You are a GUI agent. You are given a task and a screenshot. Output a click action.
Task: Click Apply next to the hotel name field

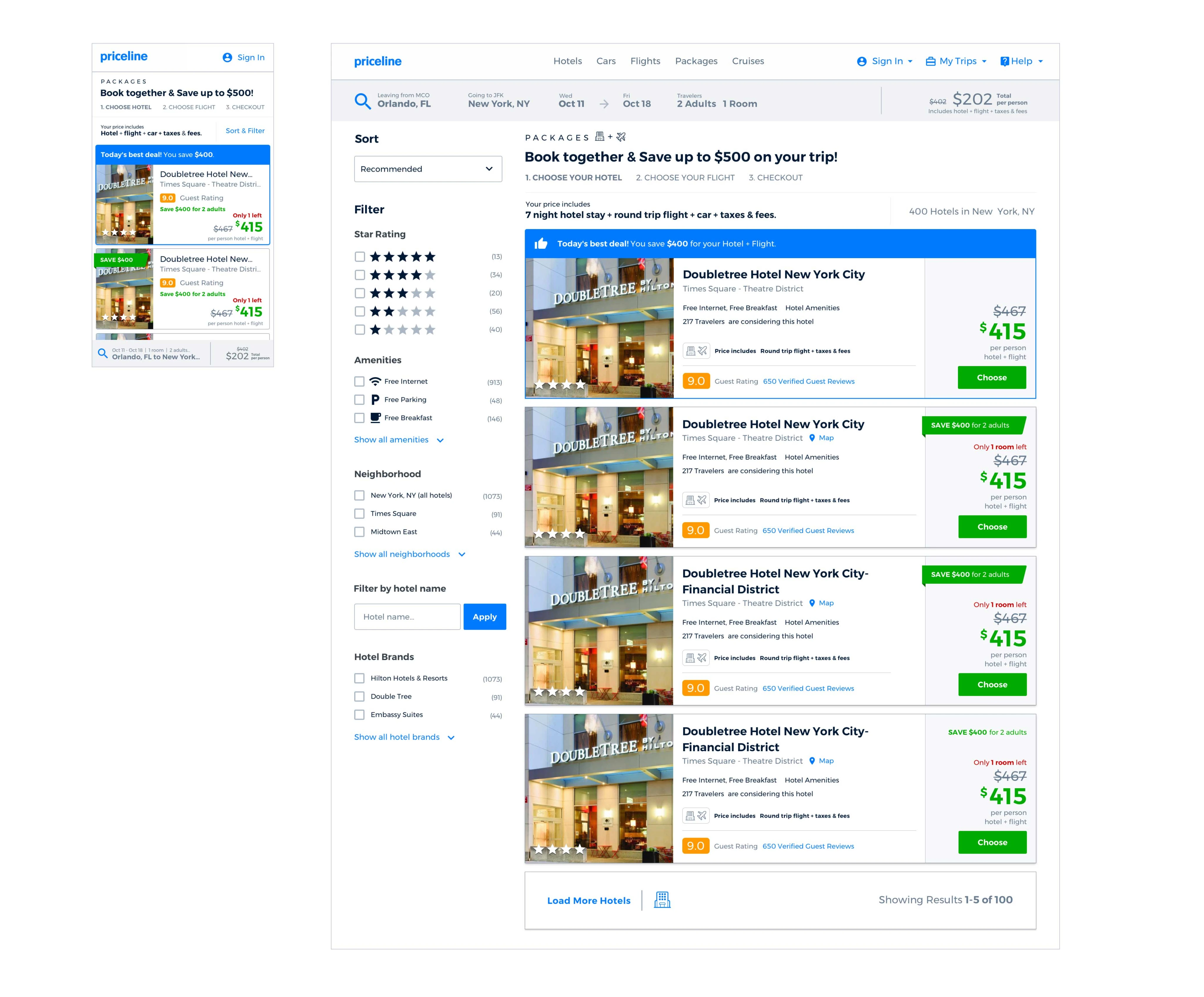[484, 617]
